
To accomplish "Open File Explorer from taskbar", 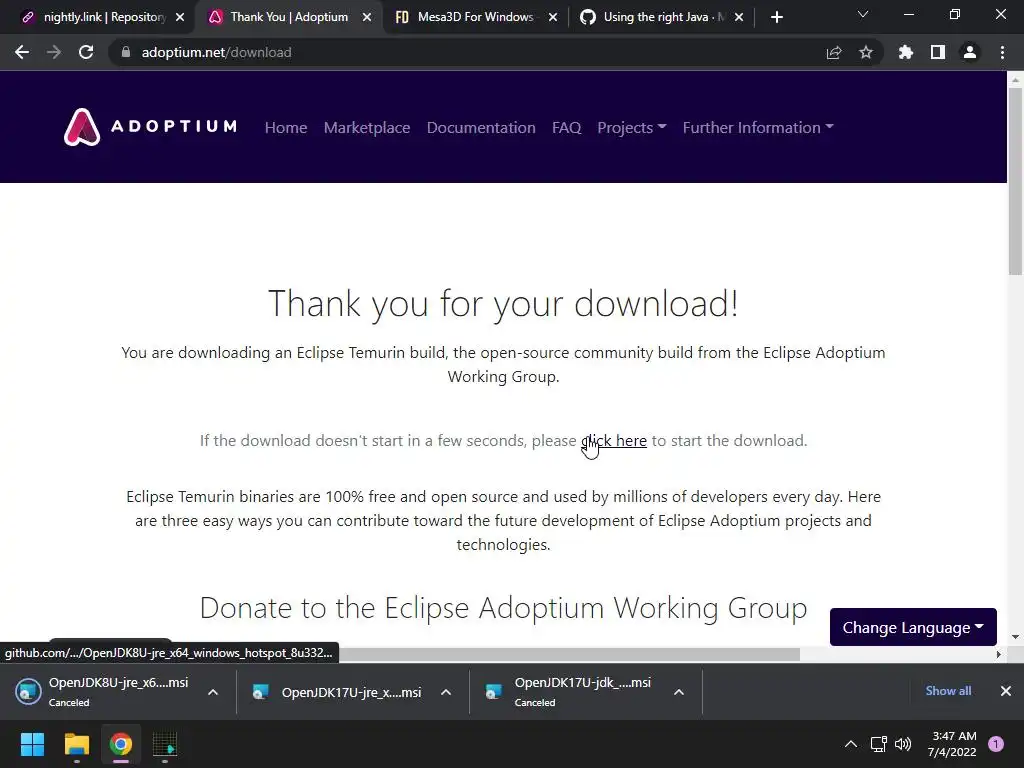I will pyautogui.click(x=76, y=744).
